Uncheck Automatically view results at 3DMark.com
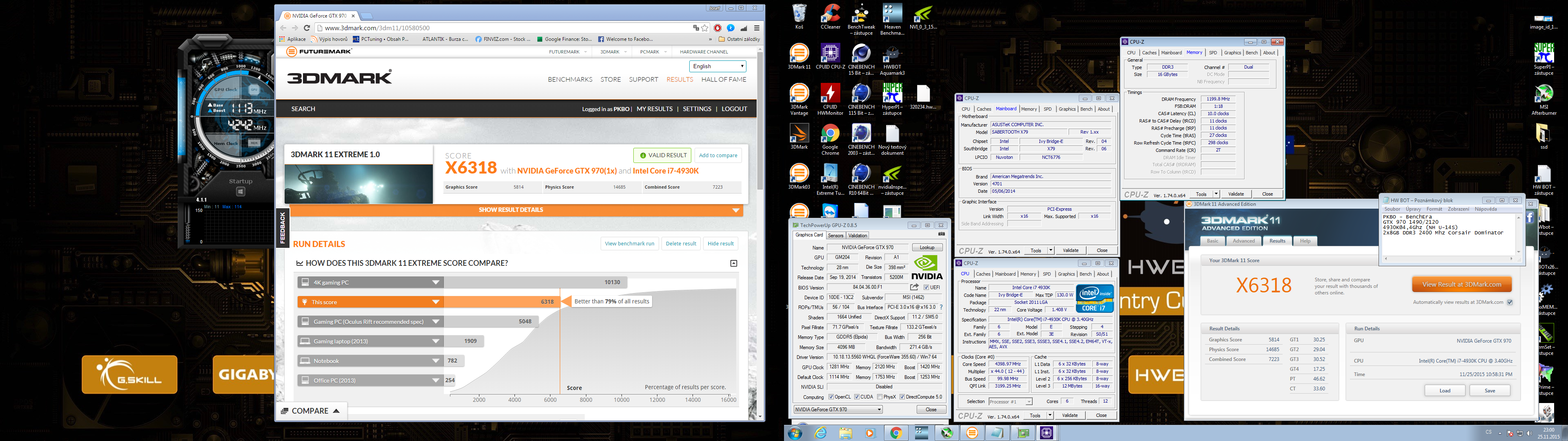The width and height of the screenshot is (1568, 441). [x=1510, y=302]
